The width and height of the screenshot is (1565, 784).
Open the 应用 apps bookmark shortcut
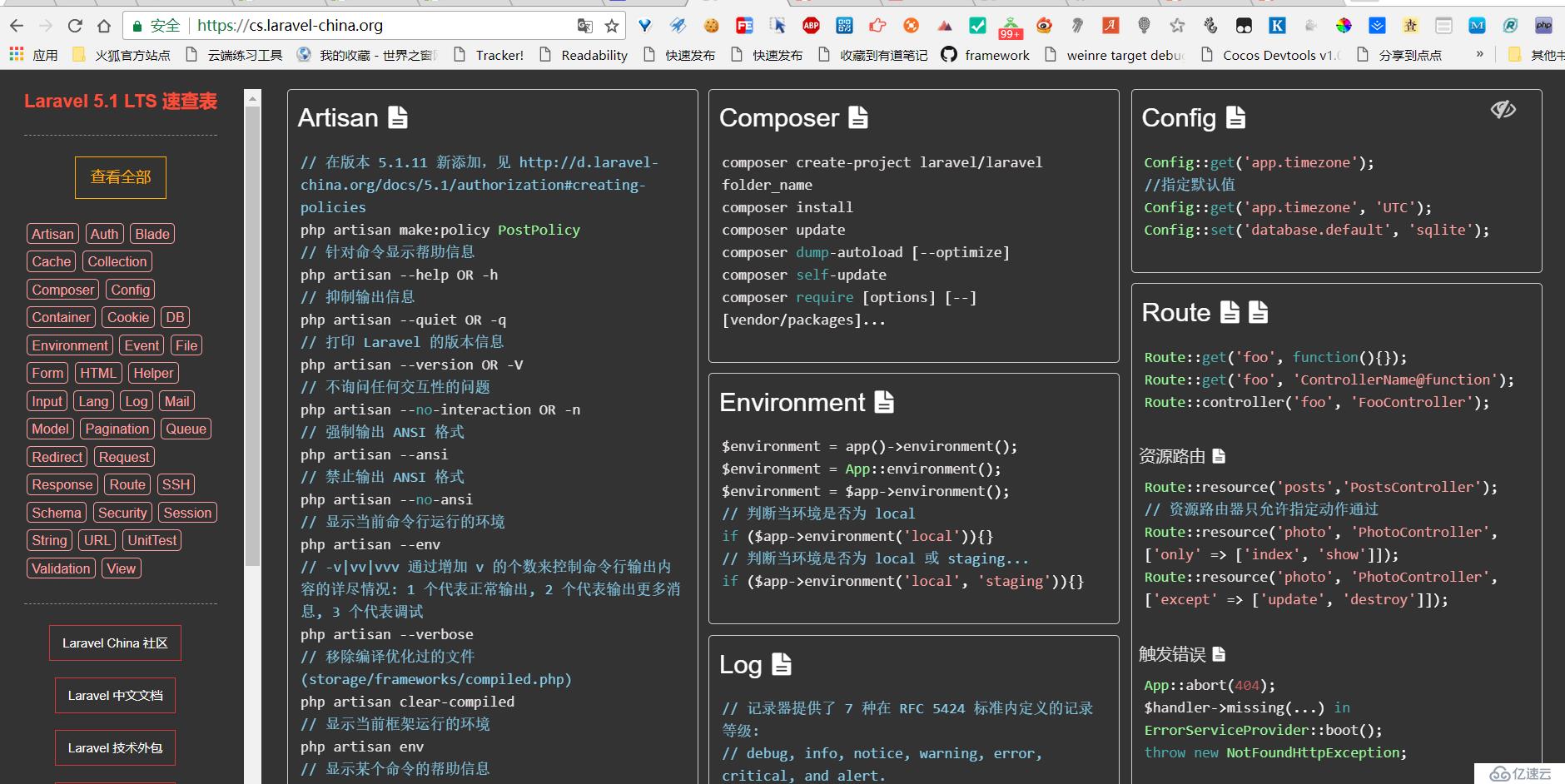click(x=33, y=55)
